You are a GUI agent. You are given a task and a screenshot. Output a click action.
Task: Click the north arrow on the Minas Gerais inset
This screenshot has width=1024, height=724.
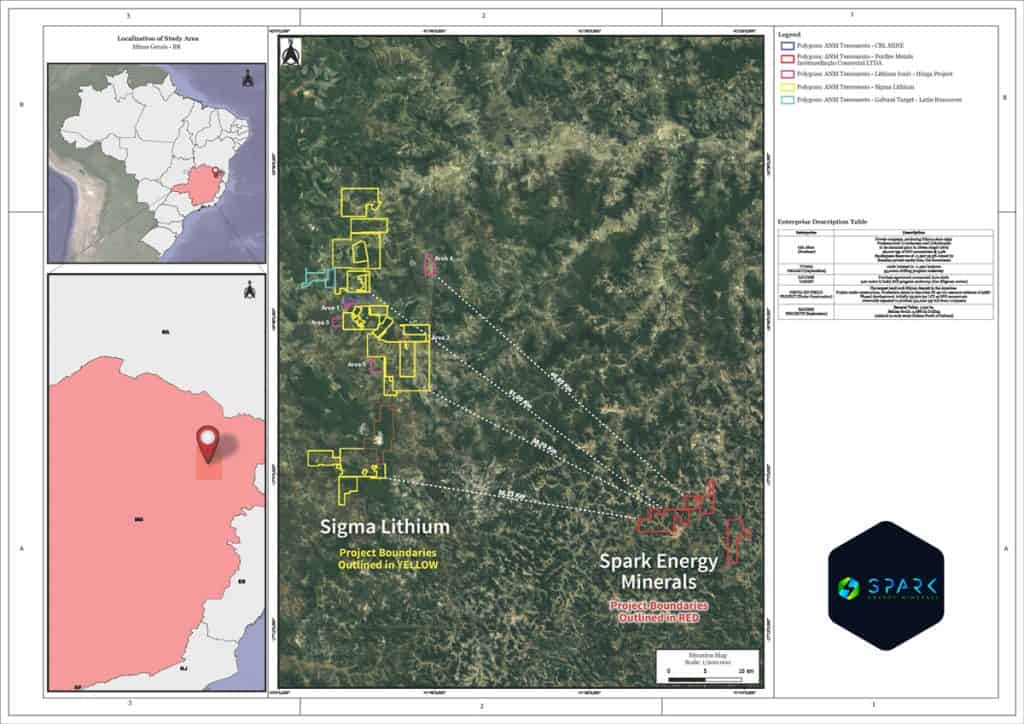click(x=249, y=290)
